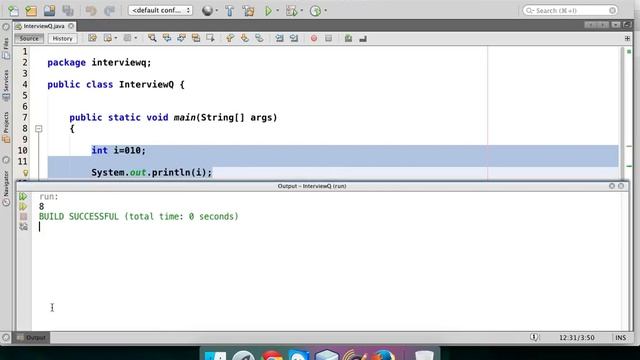Click the Previous Bookmark icon
Image resolution: width=640 pixels, height=360 pixels.
tap(230, 38)
